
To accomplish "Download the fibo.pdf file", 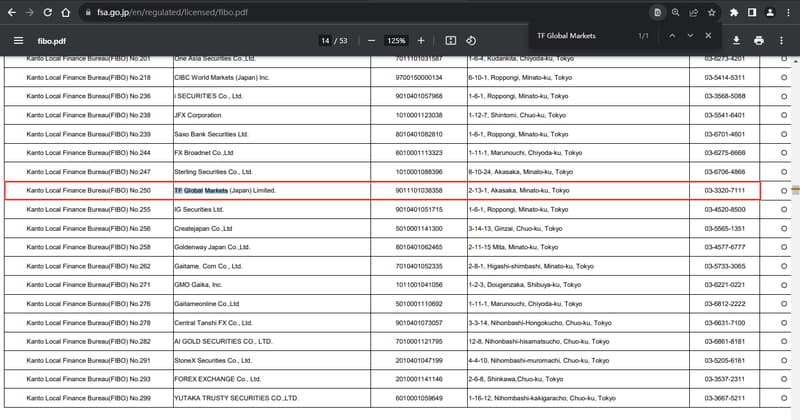I will click(736, 40).
